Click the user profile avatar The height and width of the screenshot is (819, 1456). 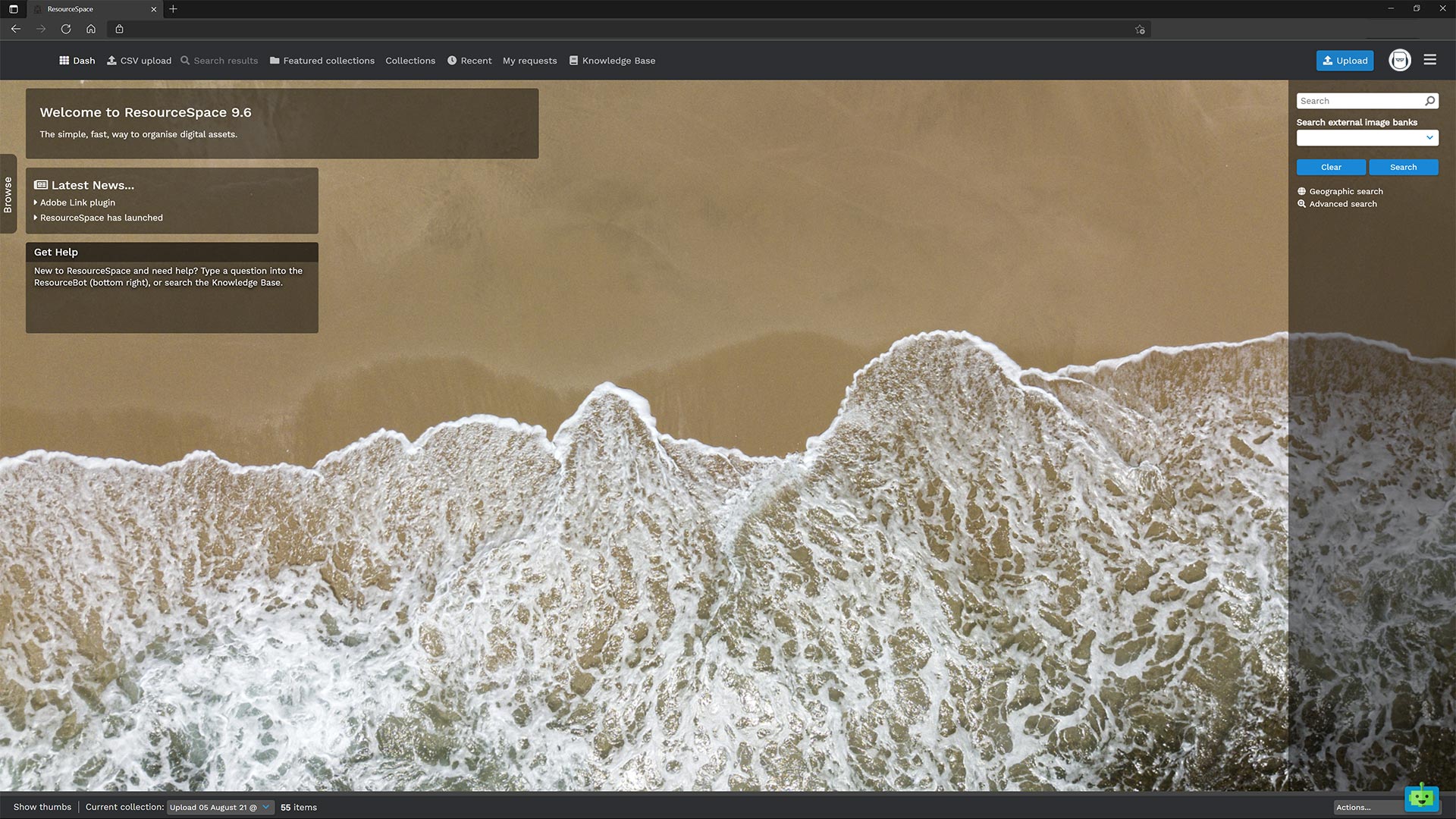(x=1399, y=61)
